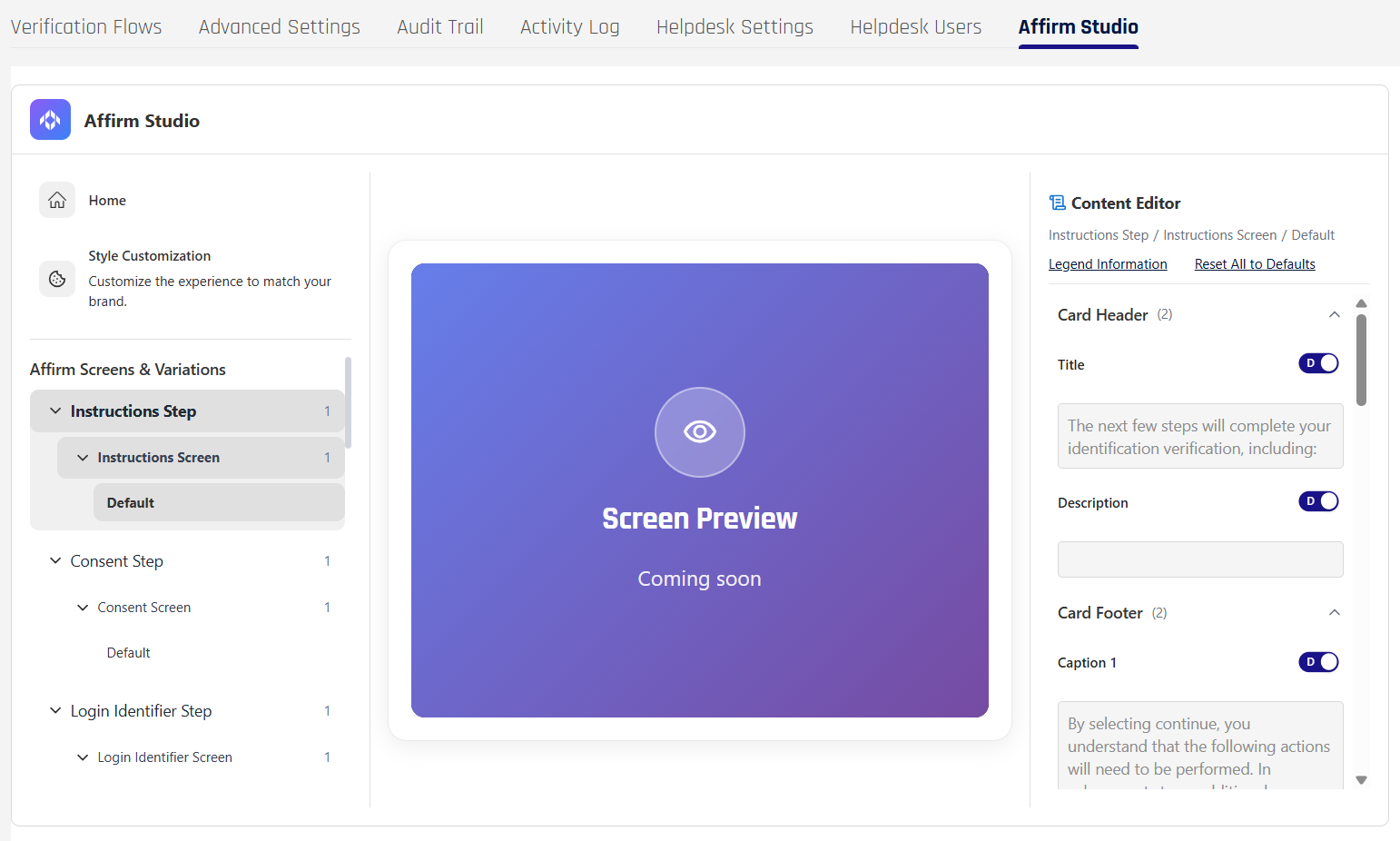Click Reset All to Defaults link
Image resolution: width=1400 pixels, height=841 pixels.
pyautogui.click(x=1254, y=264)
